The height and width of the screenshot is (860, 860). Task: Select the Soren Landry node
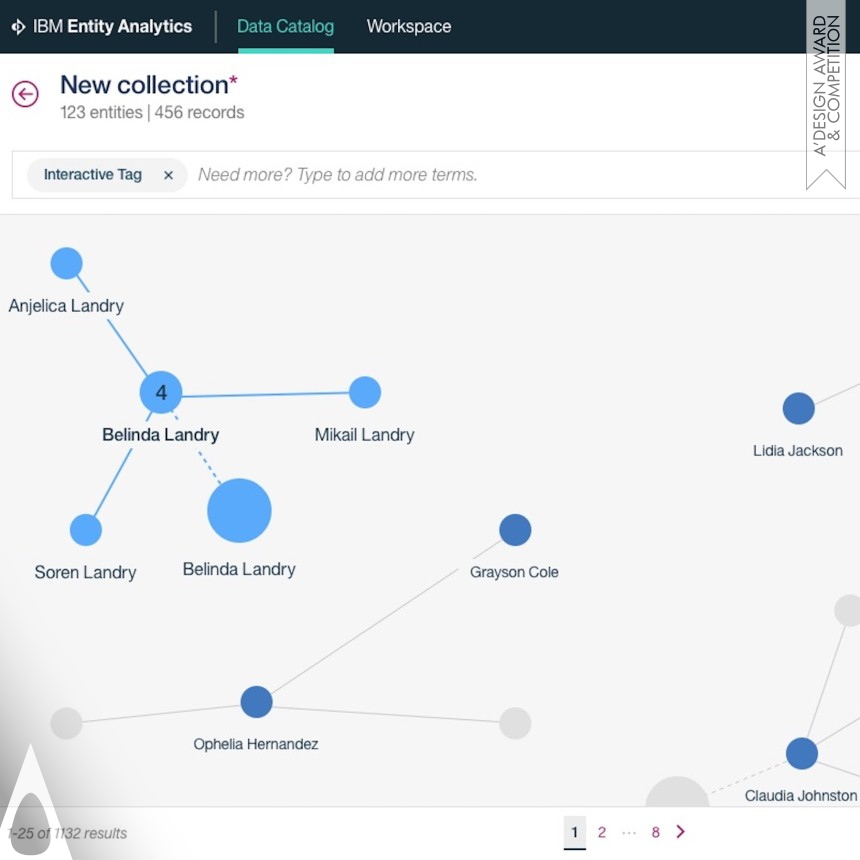point(86,530)
